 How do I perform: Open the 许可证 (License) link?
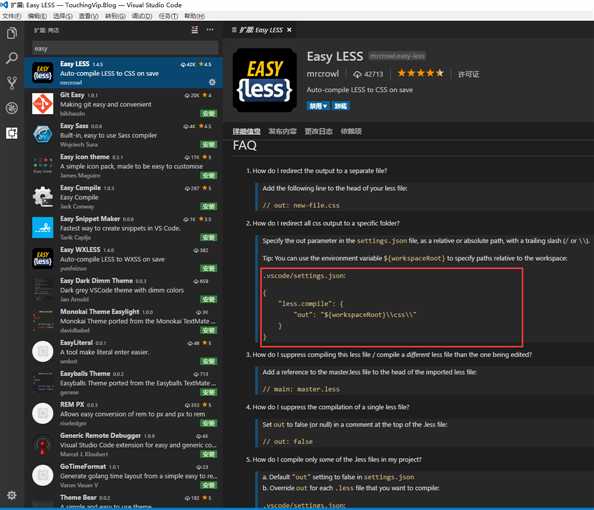tap(468, 74)
